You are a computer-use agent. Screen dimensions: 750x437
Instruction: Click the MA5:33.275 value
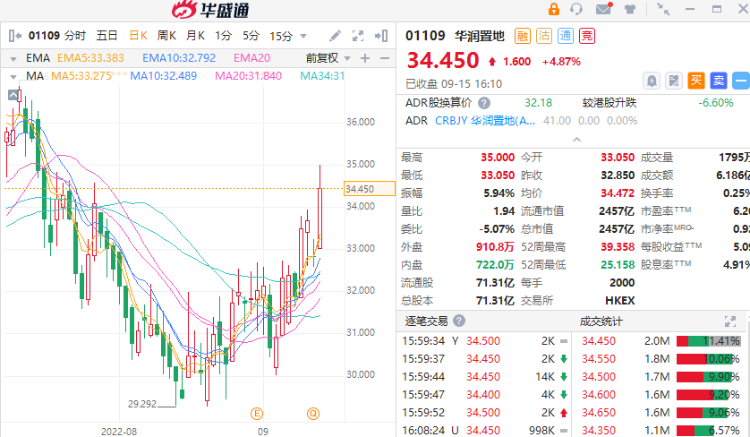point(81,76)
